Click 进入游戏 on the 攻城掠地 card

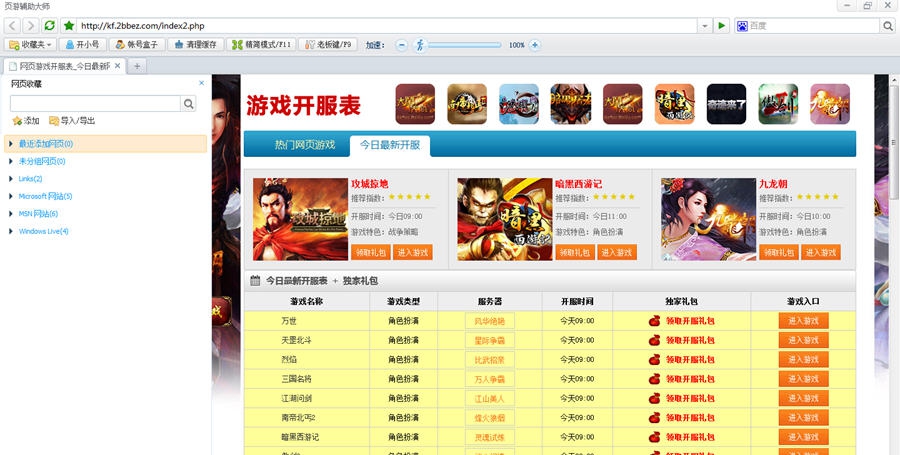413,252
